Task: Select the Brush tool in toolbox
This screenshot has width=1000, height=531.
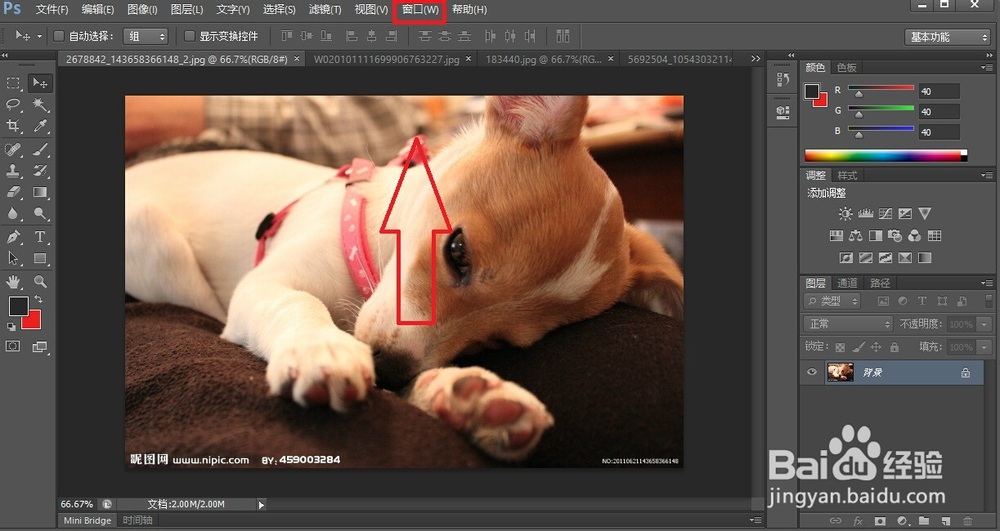Action: coord(40,149)
